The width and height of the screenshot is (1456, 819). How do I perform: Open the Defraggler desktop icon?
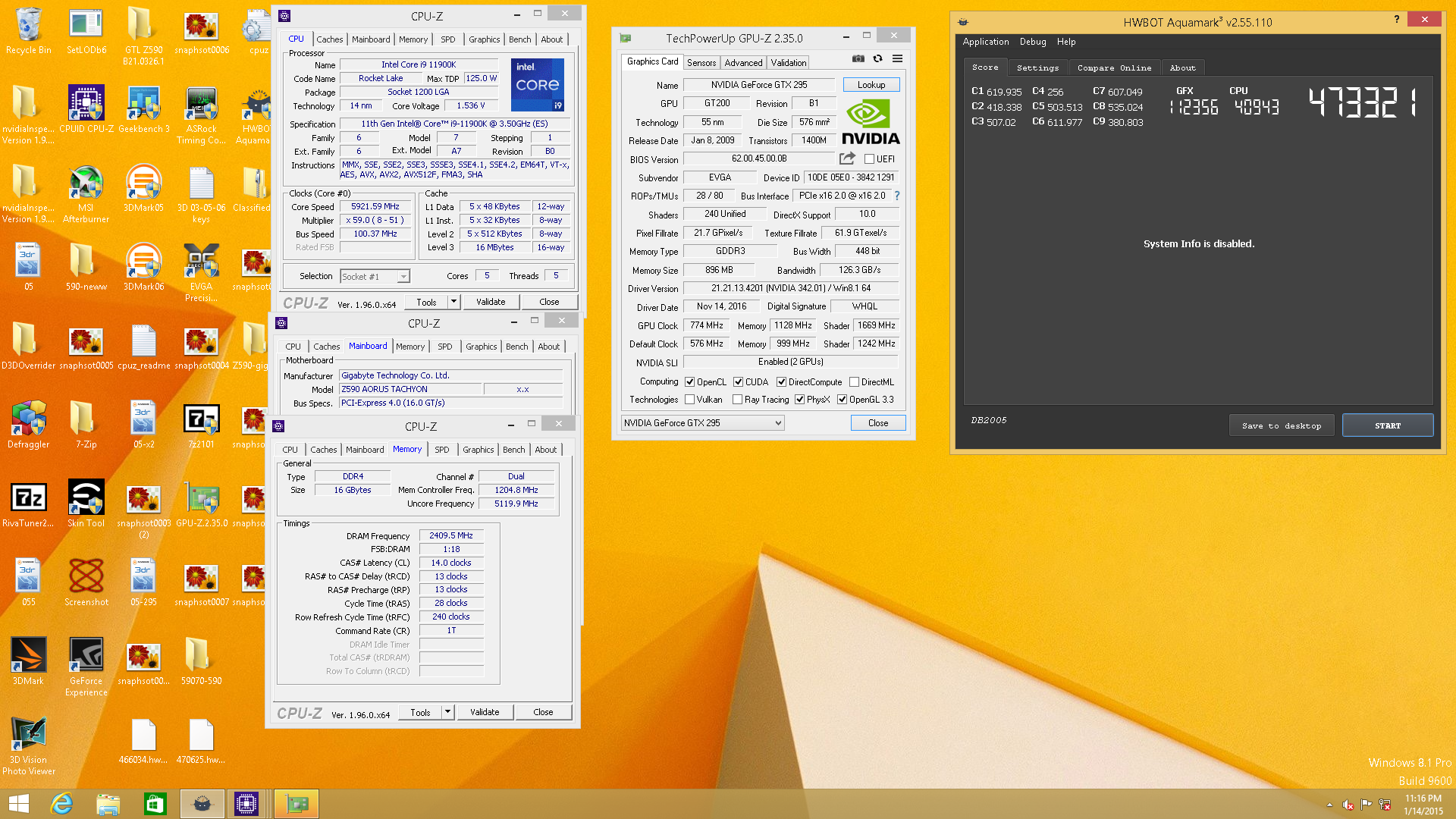[28, 425]
